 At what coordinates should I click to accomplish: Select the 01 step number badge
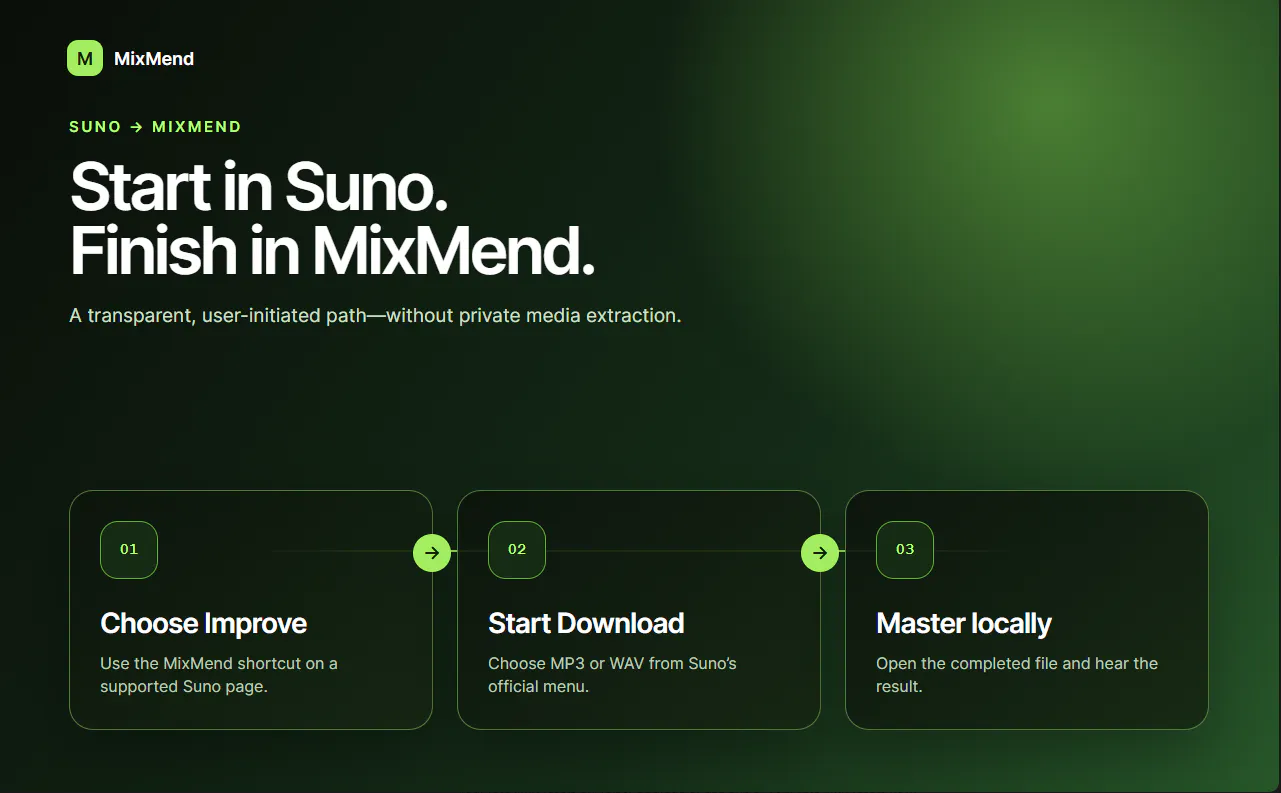[x=129, y=550]
